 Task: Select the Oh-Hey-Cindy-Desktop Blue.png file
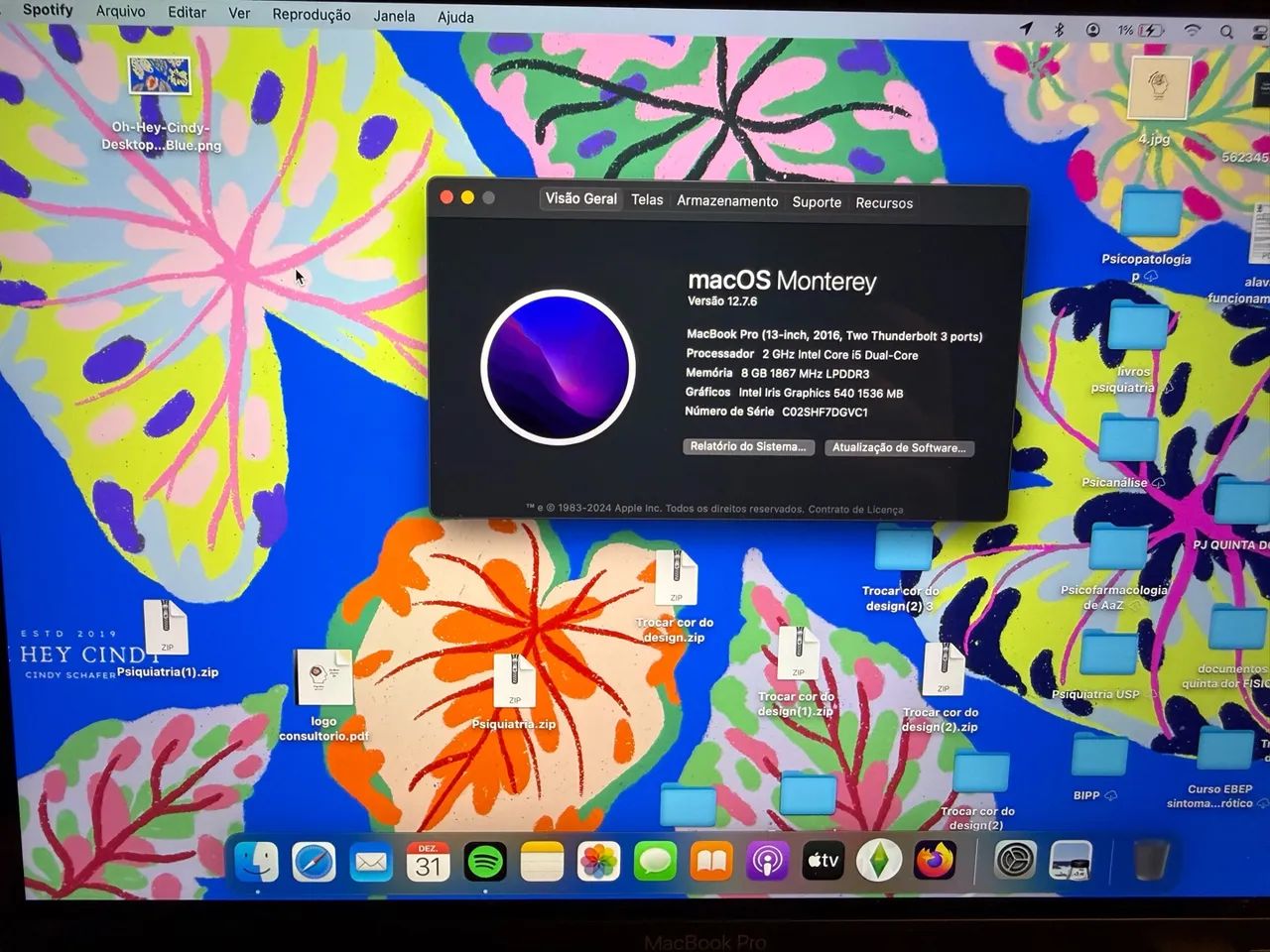(x=160, y=75)
